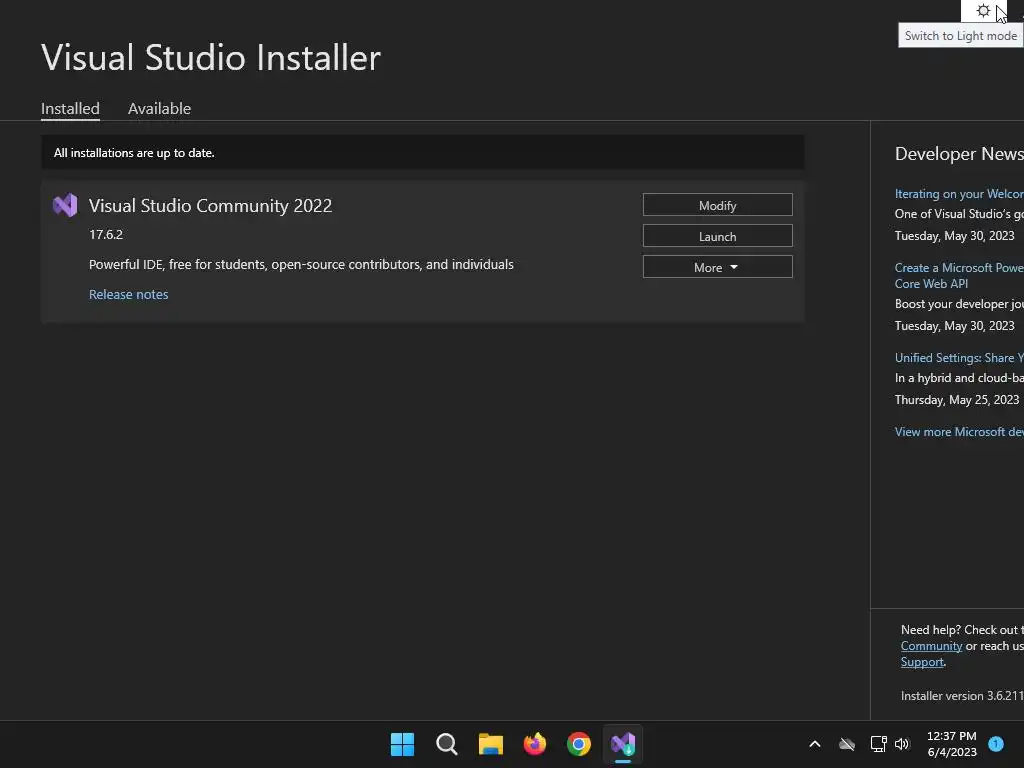Open the Release notes link
1024x768 pixels.
(x=129, y=295)
